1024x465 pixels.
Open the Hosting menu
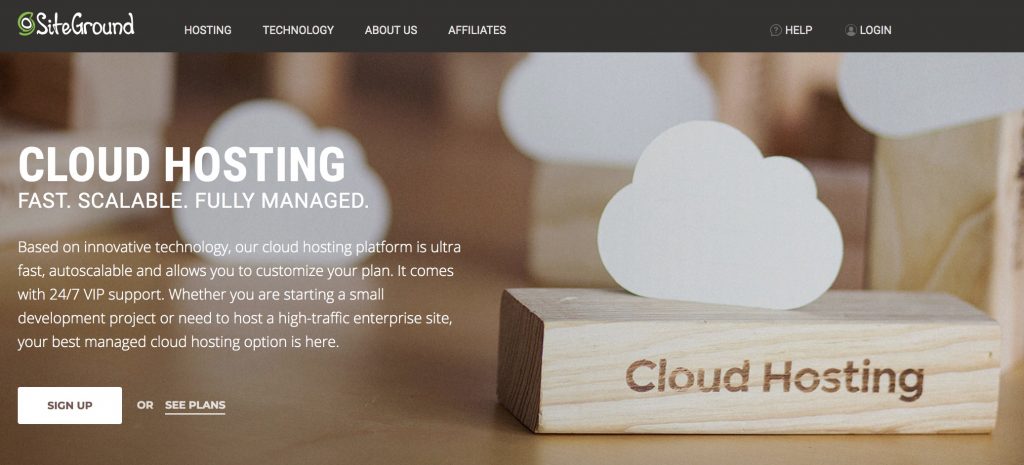pyautogui.click(x=208, y=30)
